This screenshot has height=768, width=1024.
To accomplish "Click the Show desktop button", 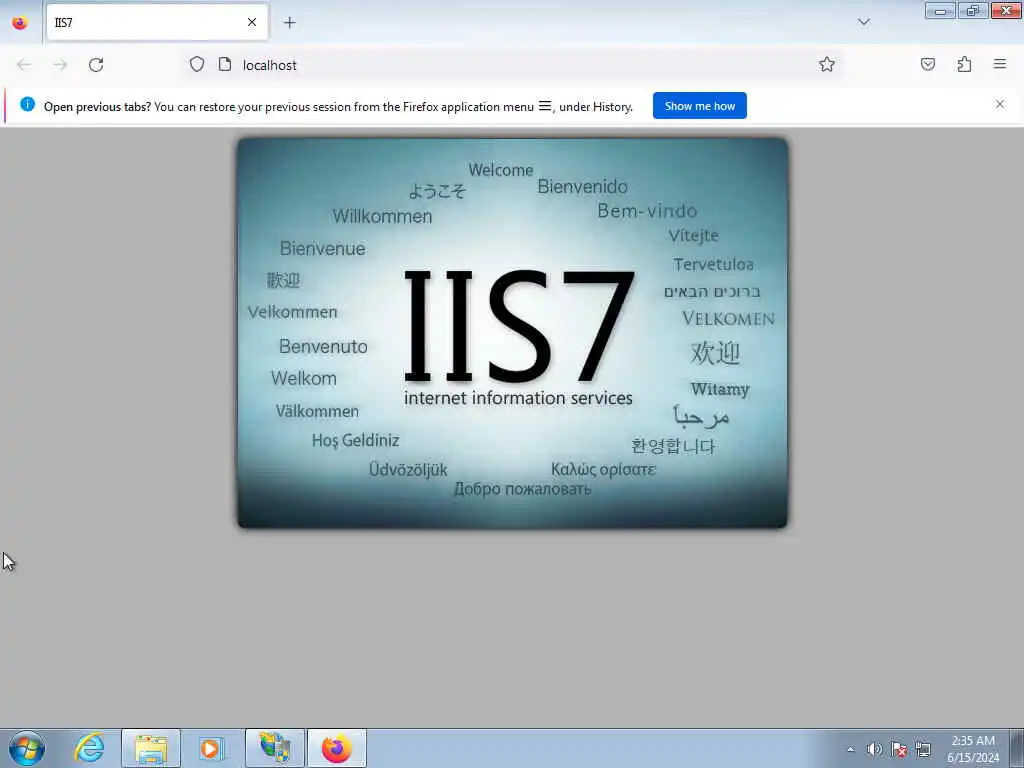I will (1016, 748).
